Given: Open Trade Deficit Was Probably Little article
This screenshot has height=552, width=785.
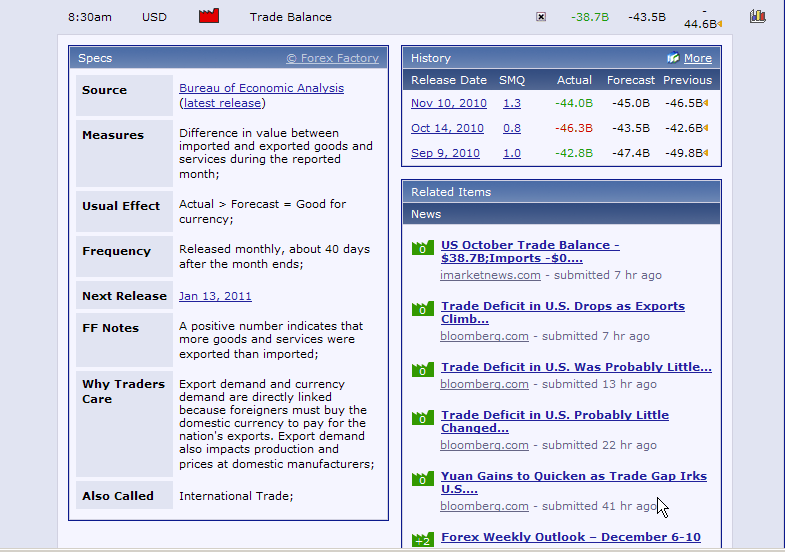Looking at the screenshot, I should 576,367.
